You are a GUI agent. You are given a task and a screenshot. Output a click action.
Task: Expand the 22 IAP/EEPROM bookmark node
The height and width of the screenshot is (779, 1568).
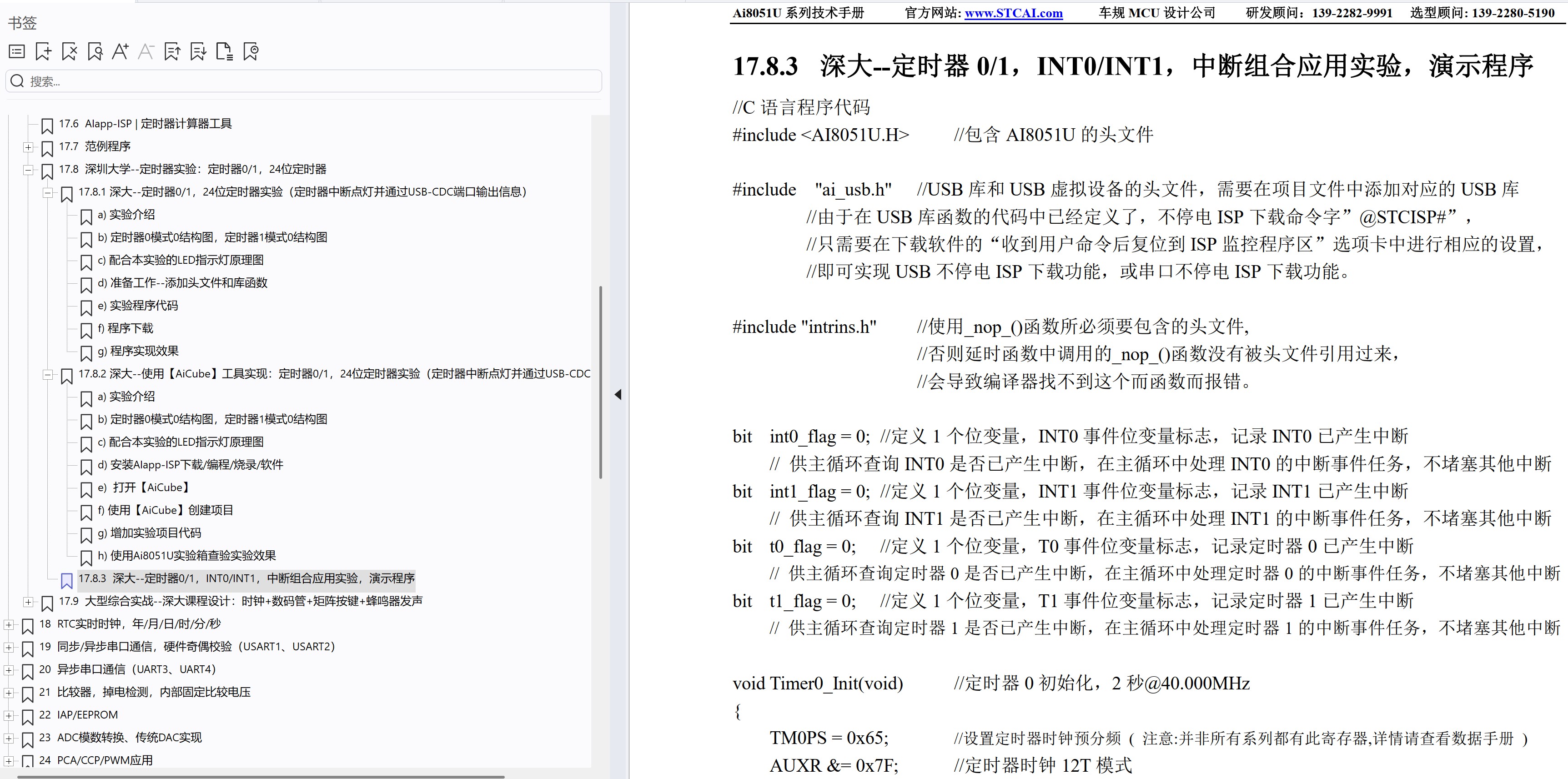point(9,715)
